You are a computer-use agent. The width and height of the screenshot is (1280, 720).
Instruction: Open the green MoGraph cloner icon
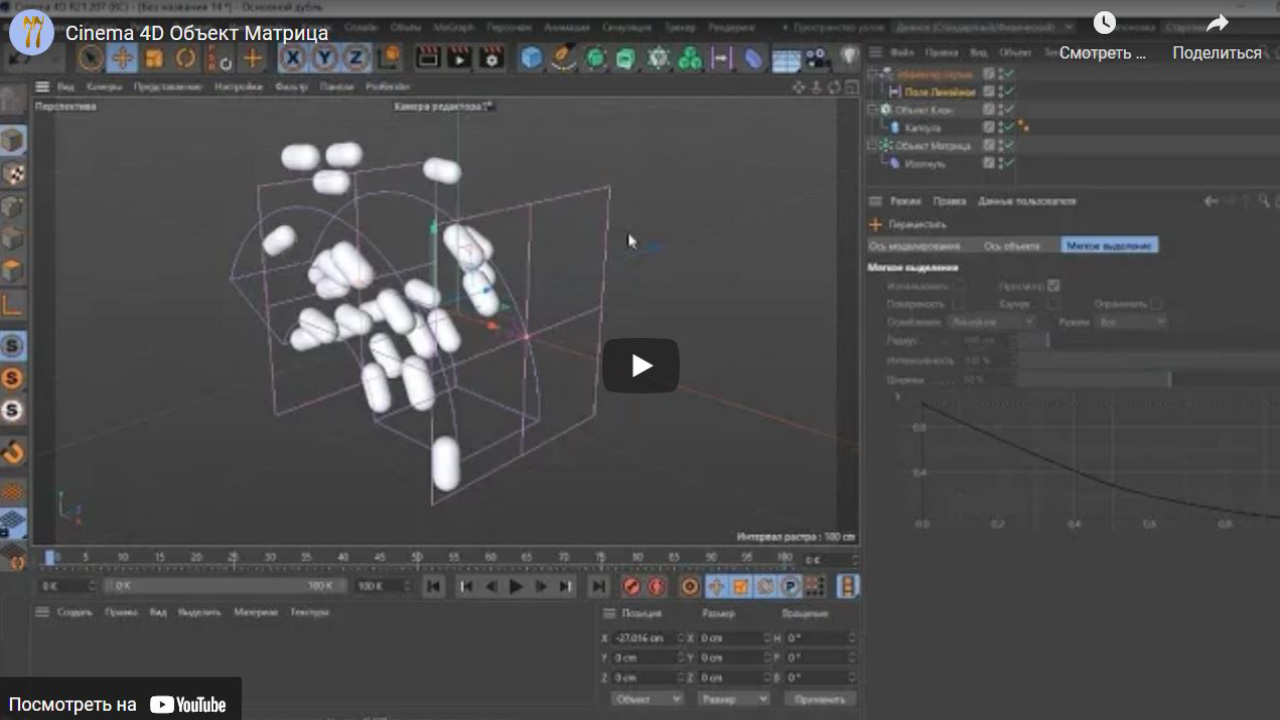[x=690, y=58]
